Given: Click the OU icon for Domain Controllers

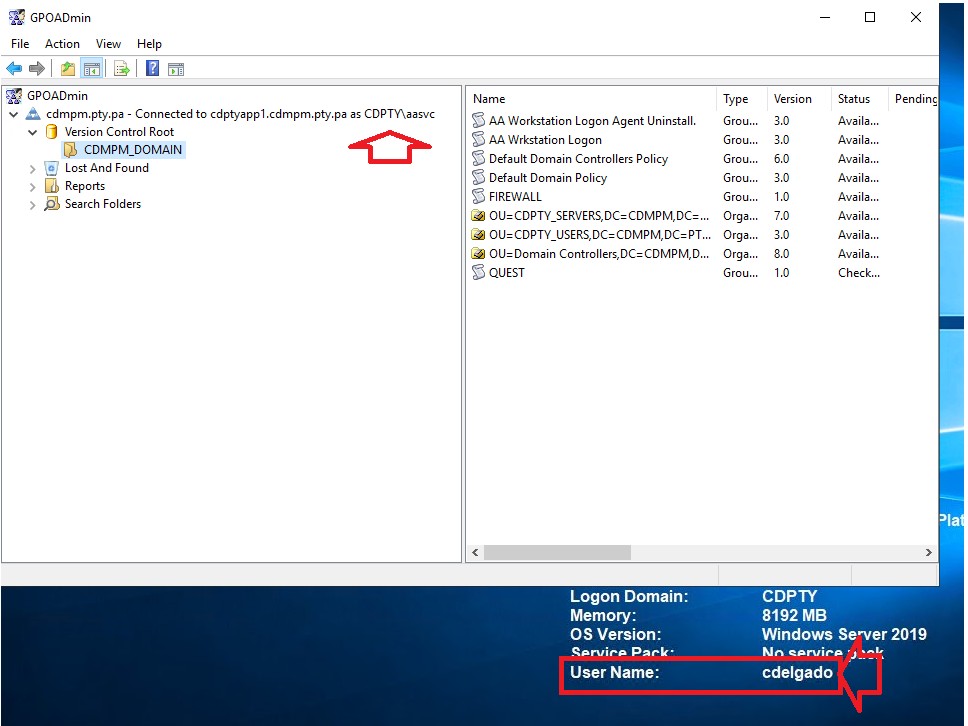Looking at the screenshot, I should click(x=478, y=254).
